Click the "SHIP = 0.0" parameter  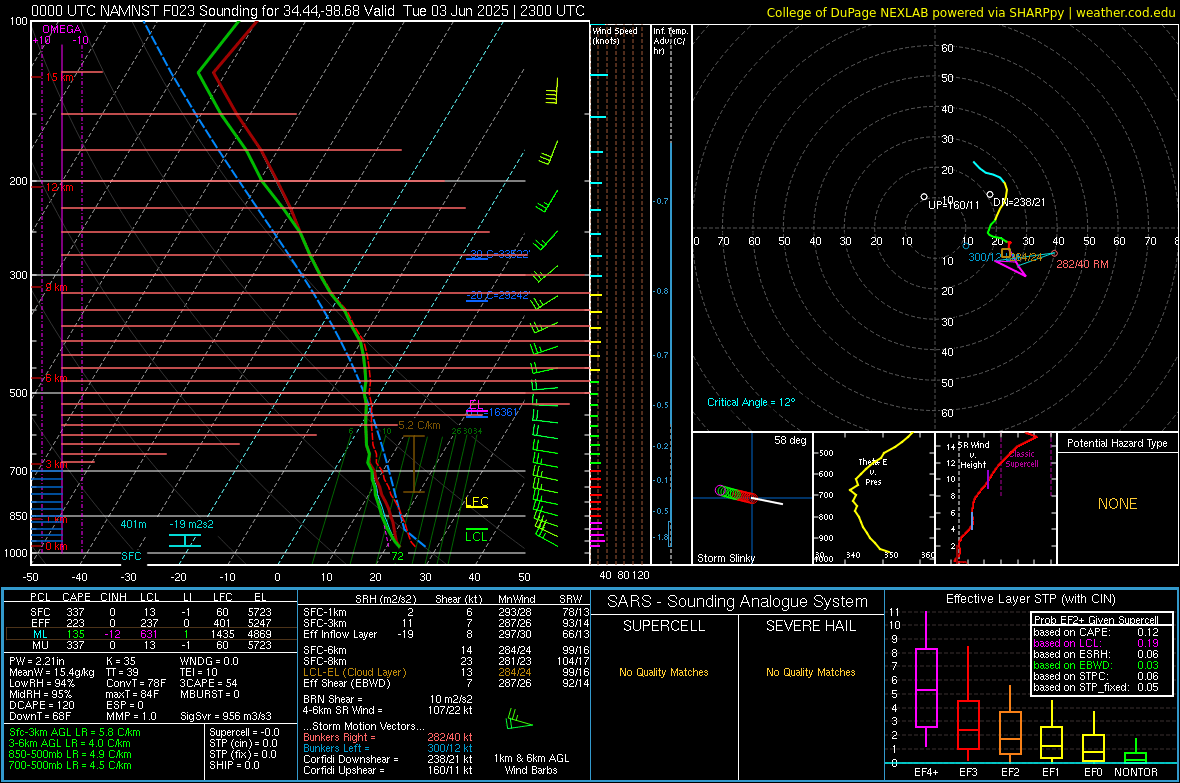(235, 766)
